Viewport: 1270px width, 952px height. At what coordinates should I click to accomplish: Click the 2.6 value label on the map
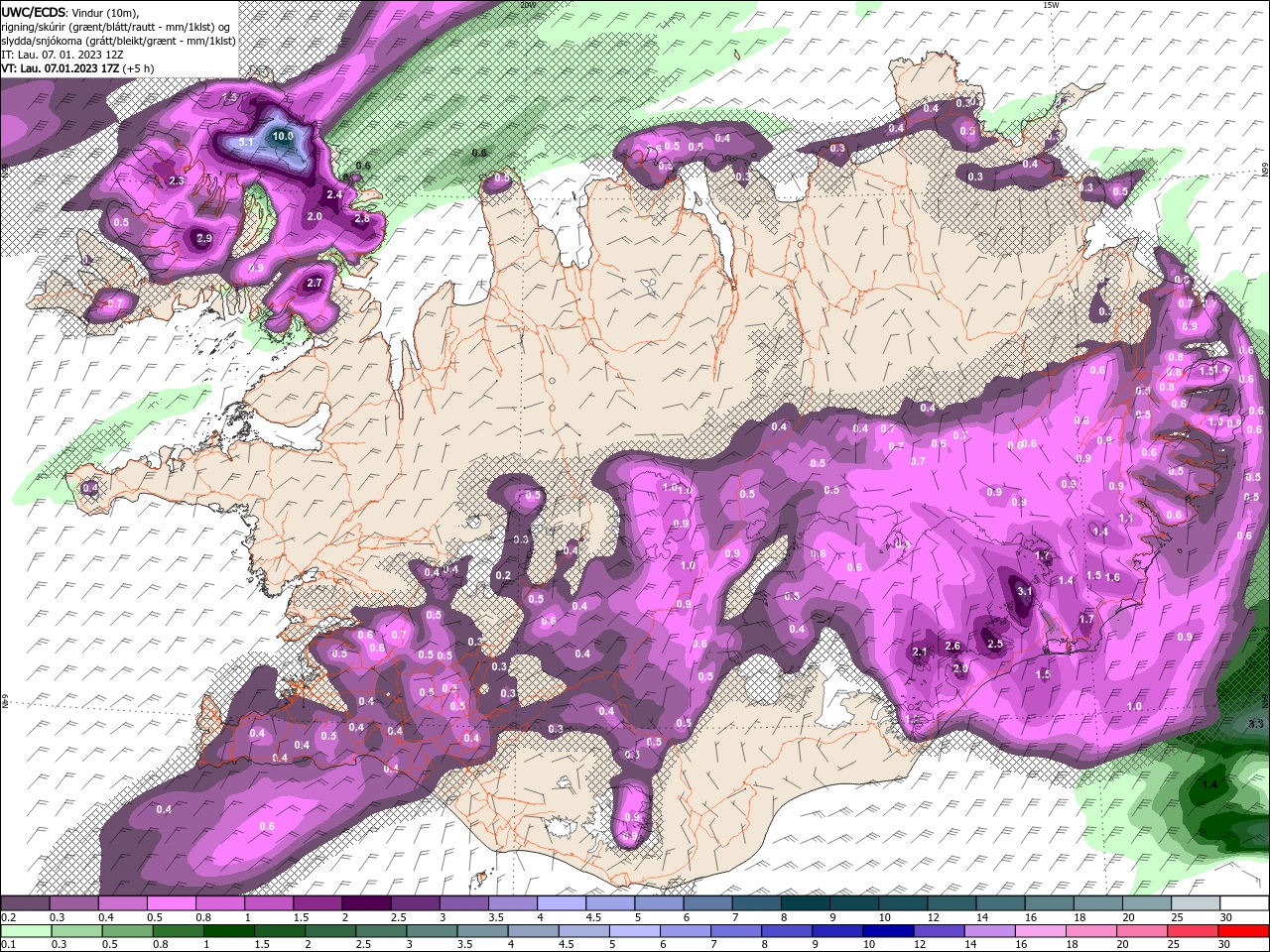point(953,647)
